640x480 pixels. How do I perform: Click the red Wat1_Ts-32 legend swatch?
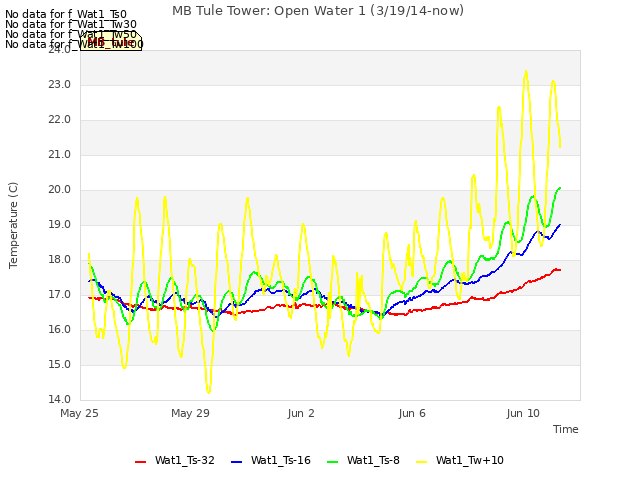[x=140, y=462]
